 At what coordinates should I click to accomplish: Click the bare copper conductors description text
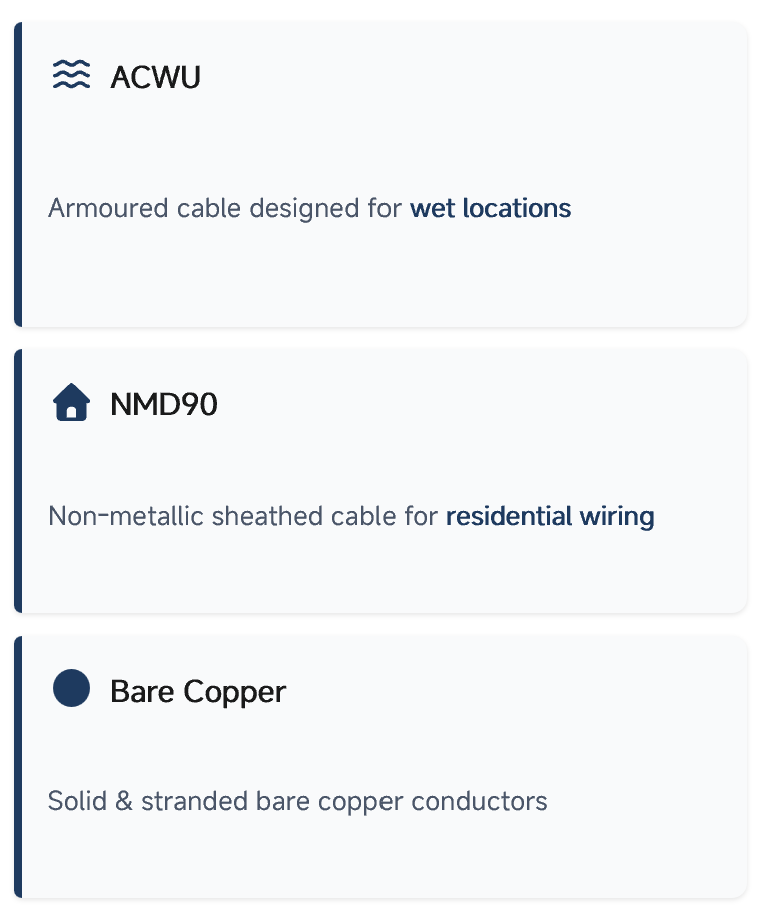pyautogui.click(x=297, y=802)
